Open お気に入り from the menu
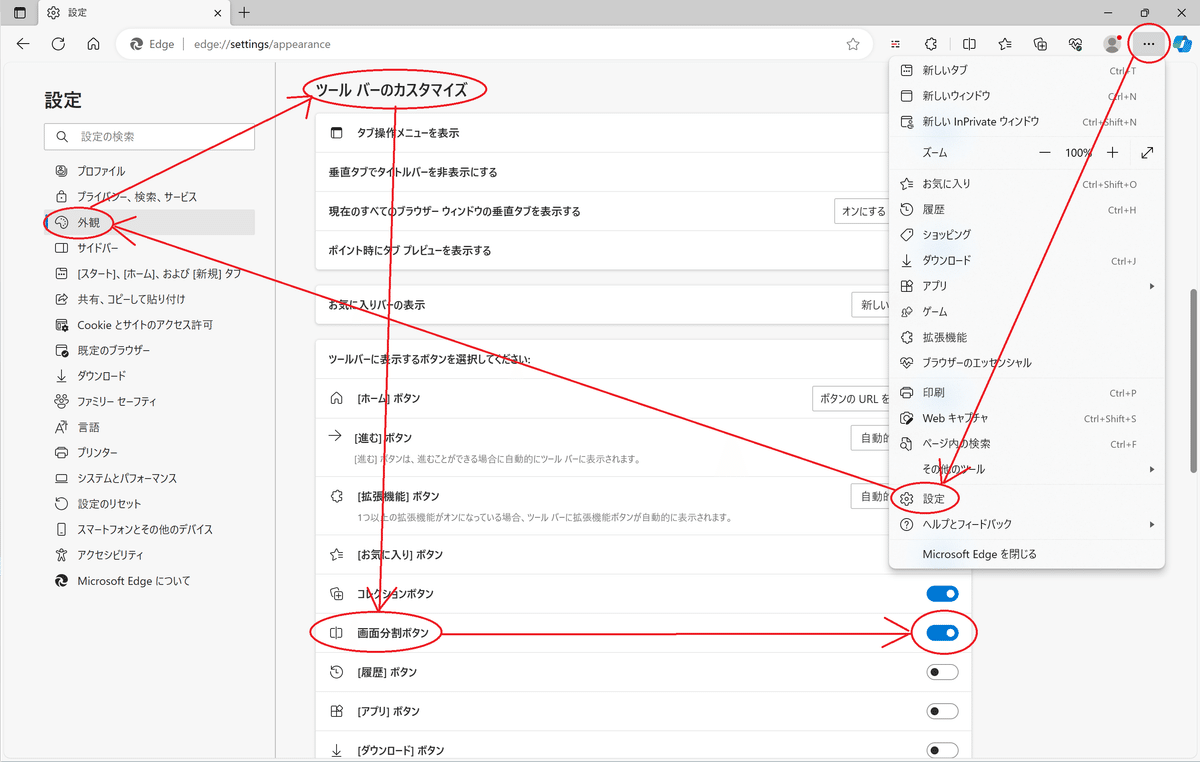 click(x=1027, y=184)
